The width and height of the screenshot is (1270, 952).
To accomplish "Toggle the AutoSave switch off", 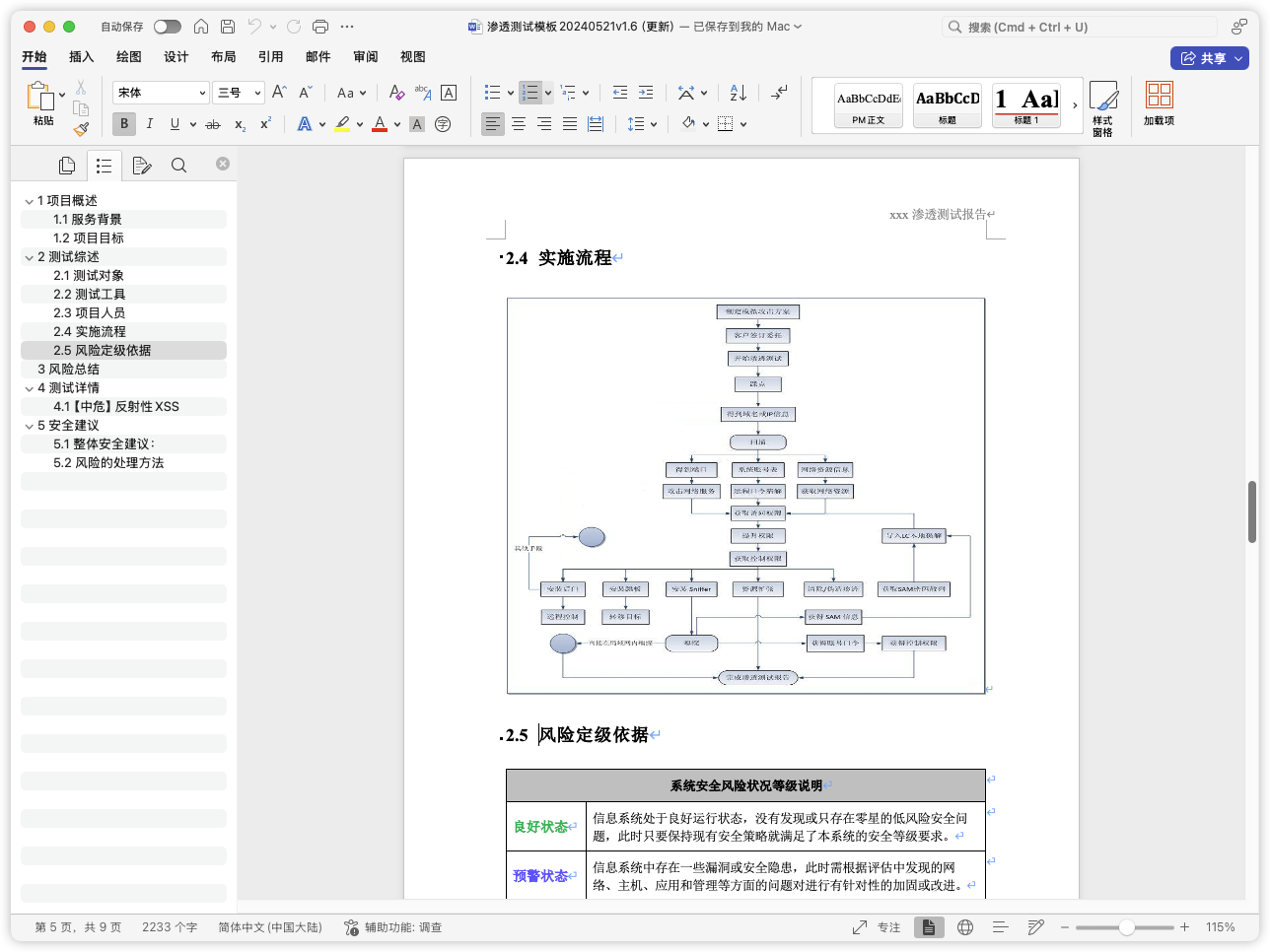I will click(x=168, y=27).
